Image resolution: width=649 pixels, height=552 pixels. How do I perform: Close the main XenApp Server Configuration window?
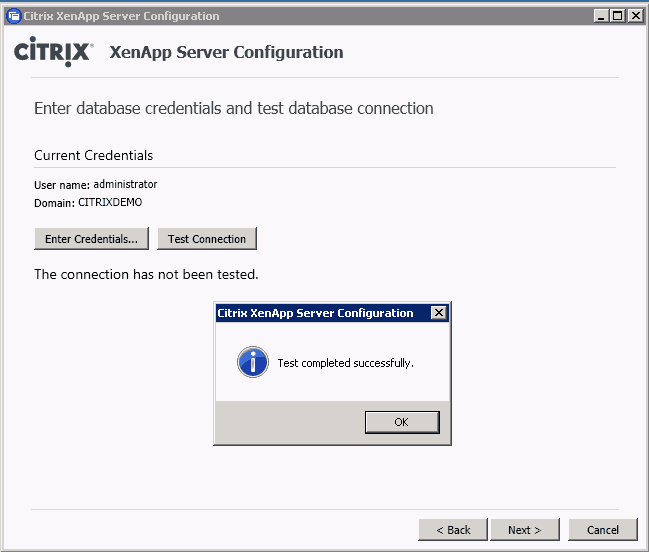tap(635, 16)
